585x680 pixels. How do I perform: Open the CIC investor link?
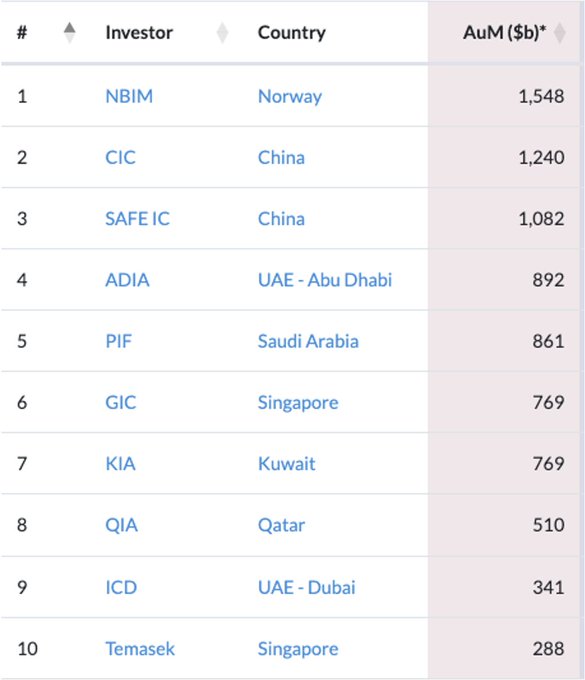(x=121, y=157)
